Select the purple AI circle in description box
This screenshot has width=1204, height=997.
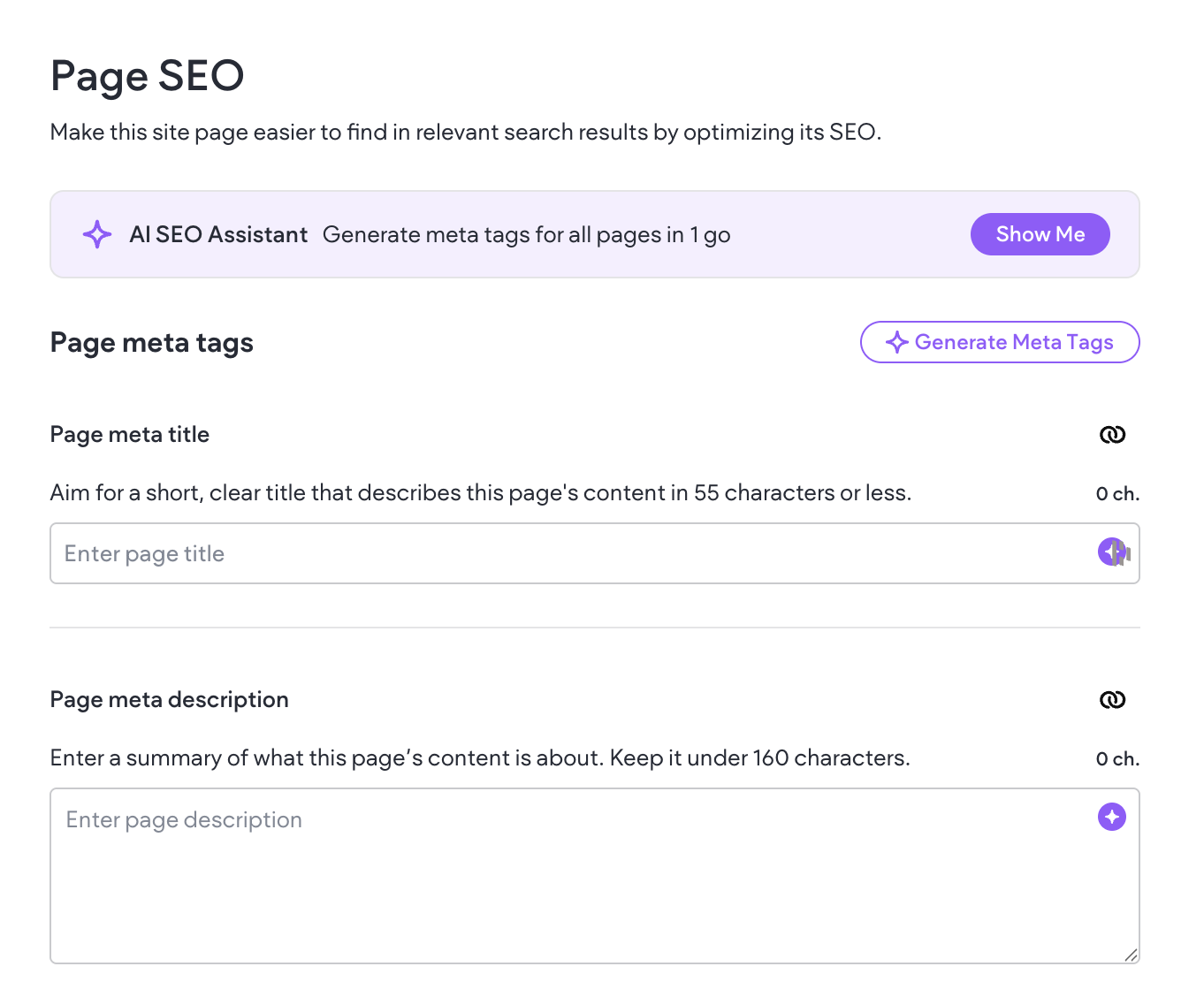tap(1111, 817)
